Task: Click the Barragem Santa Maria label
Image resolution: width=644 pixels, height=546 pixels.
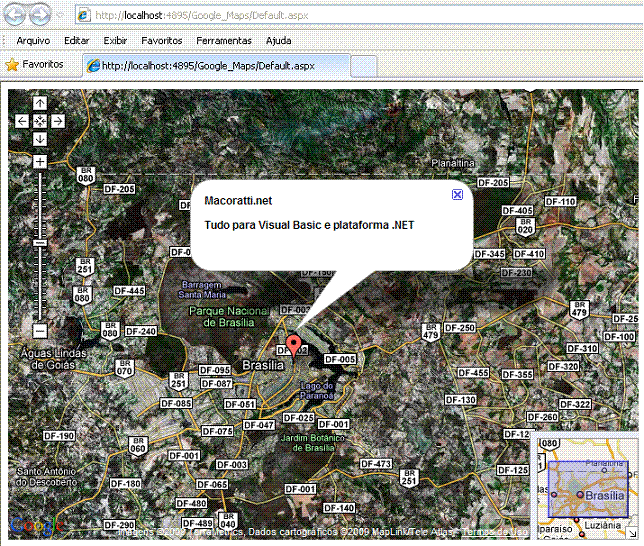Action: pyautogui.click(x=202, y=289)
